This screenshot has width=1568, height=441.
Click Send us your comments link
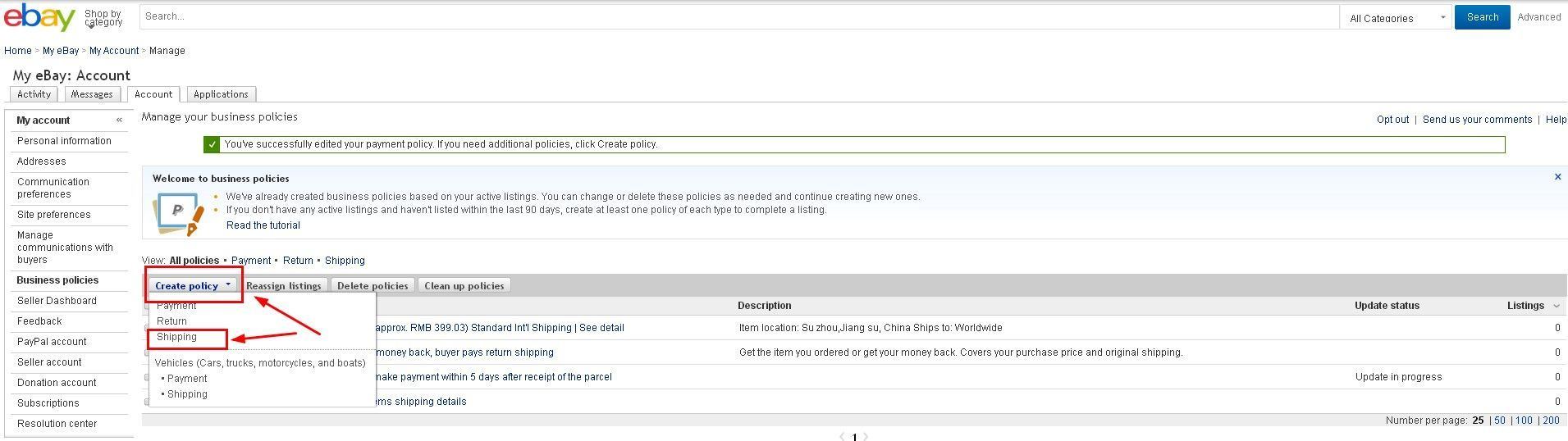tap(1477, 120)
